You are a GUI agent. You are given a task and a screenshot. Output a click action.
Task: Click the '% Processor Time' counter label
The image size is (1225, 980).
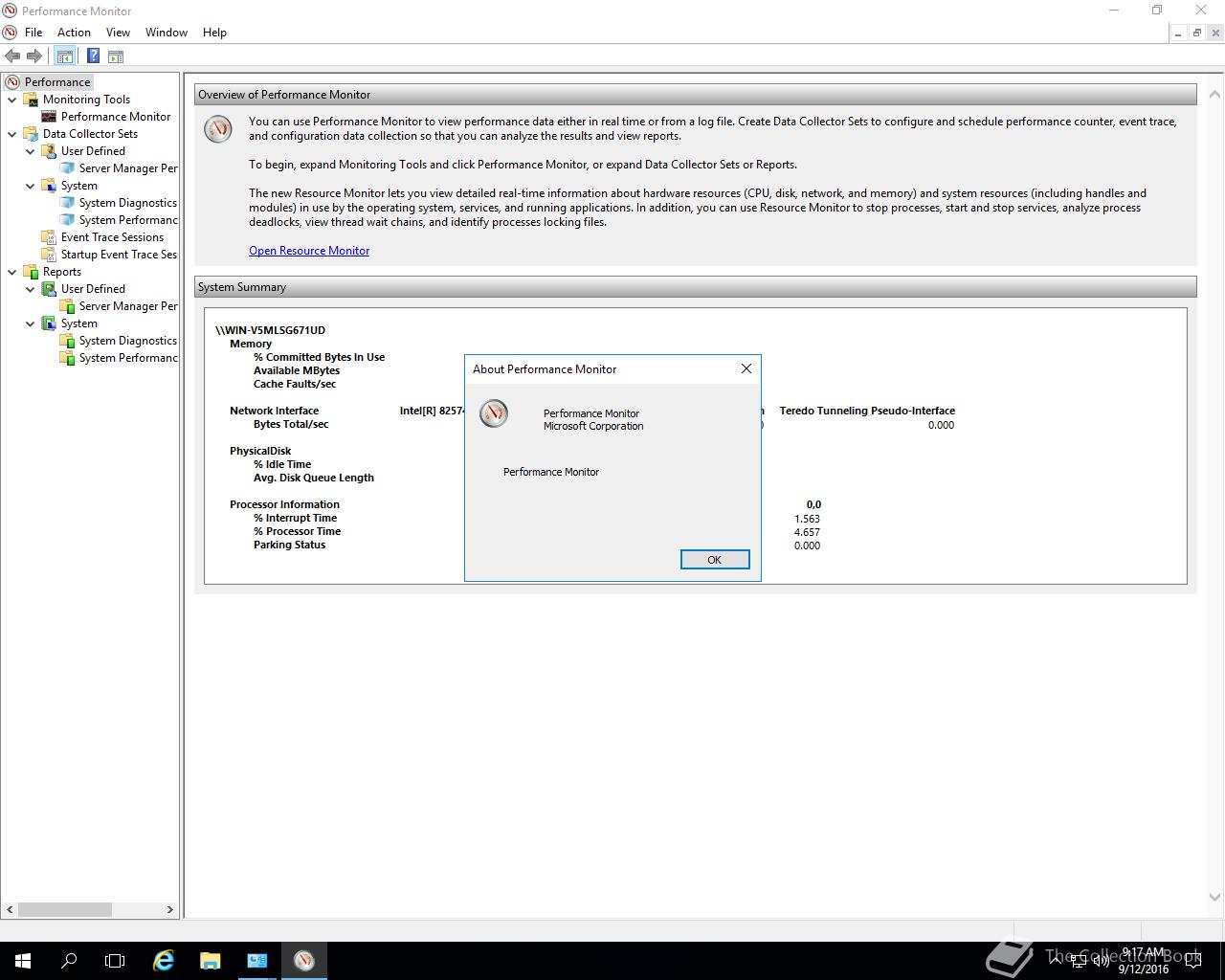click(x=297, y=531)
